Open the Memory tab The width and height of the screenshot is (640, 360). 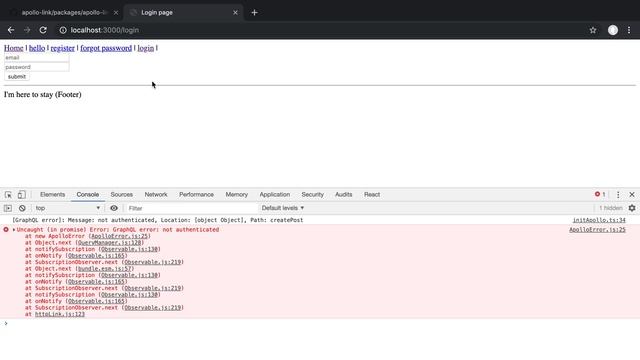point(237,195)
